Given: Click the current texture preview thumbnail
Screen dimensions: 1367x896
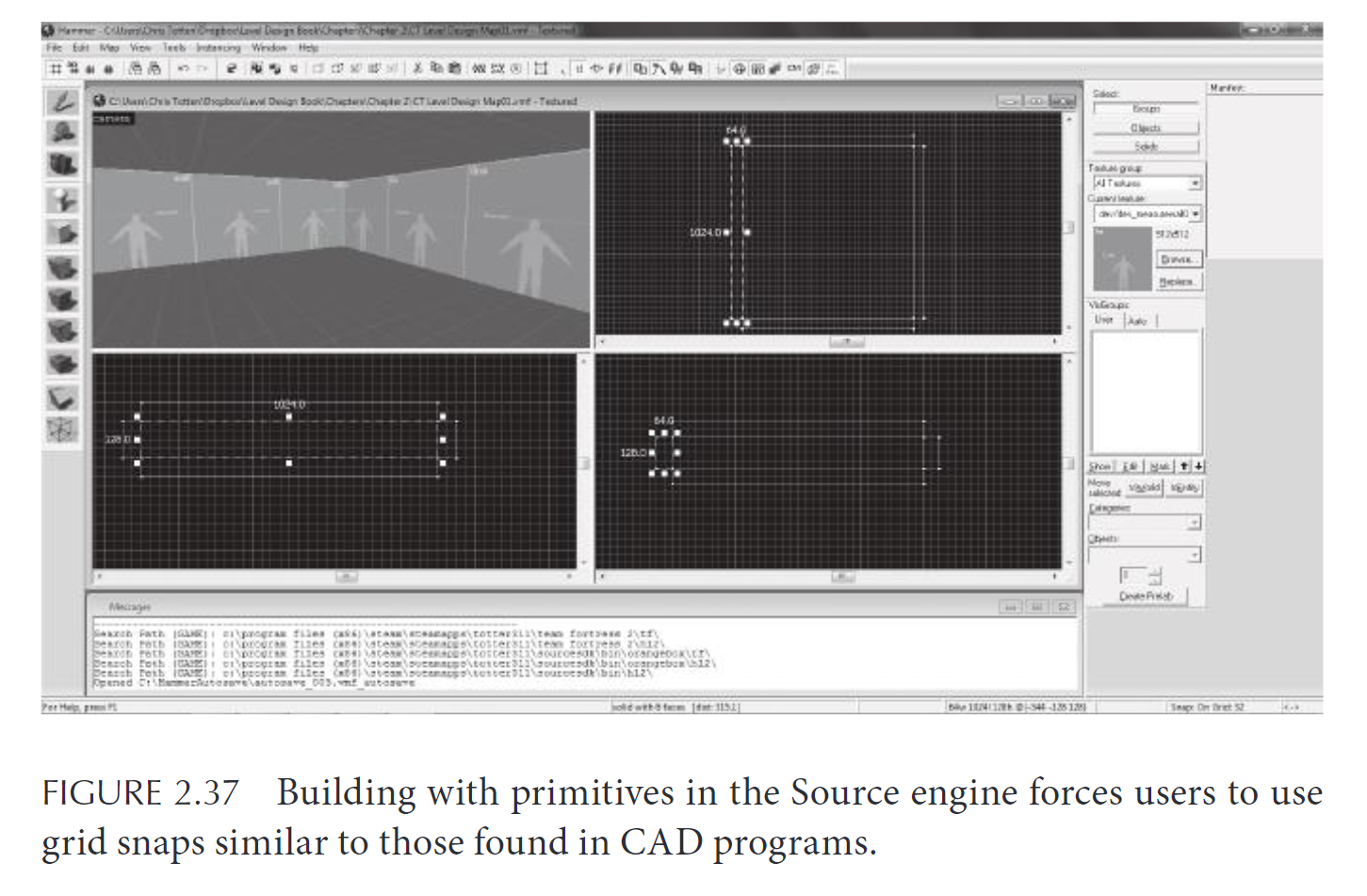Looking at the screenshot, I should (x=1122, y=259).
